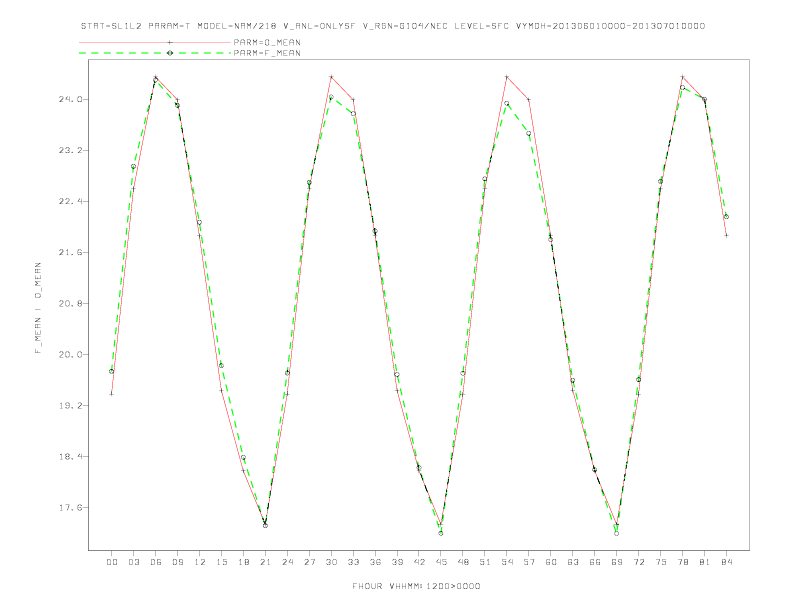Click the x-axis tick label 21
The height and width of the screenshot is (612, 792).
click(x=265, y=562)
